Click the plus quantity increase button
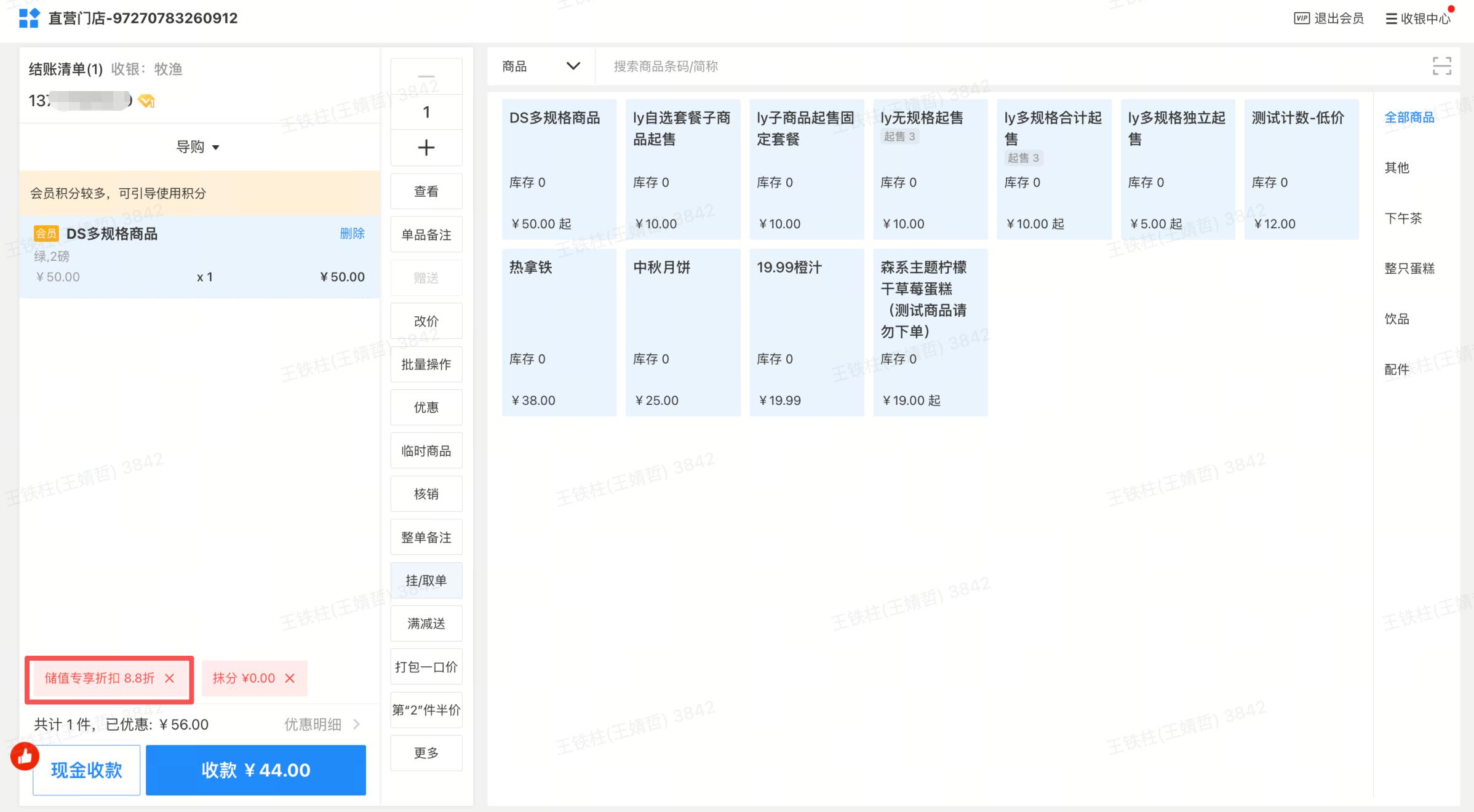 click(426, 148)
